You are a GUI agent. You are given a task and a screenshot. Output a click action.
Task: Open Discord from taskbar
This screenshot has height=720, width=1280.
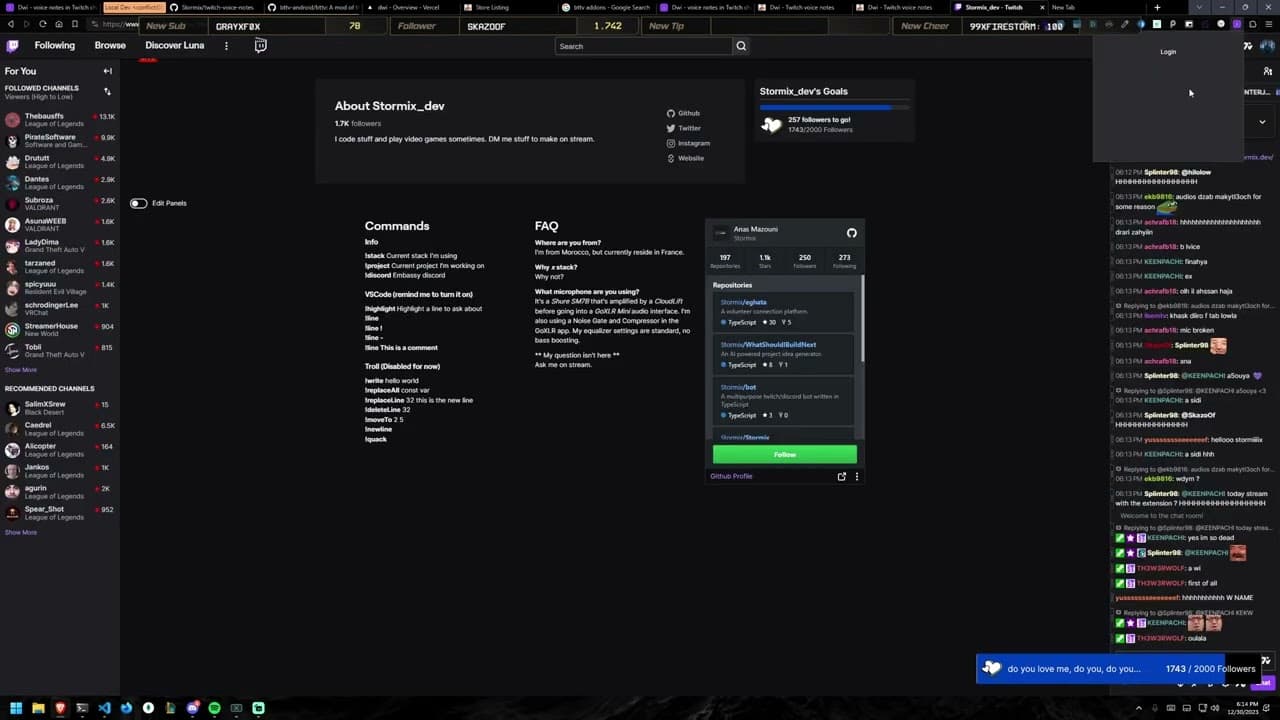pyautogui.click(x=192, y=708)
